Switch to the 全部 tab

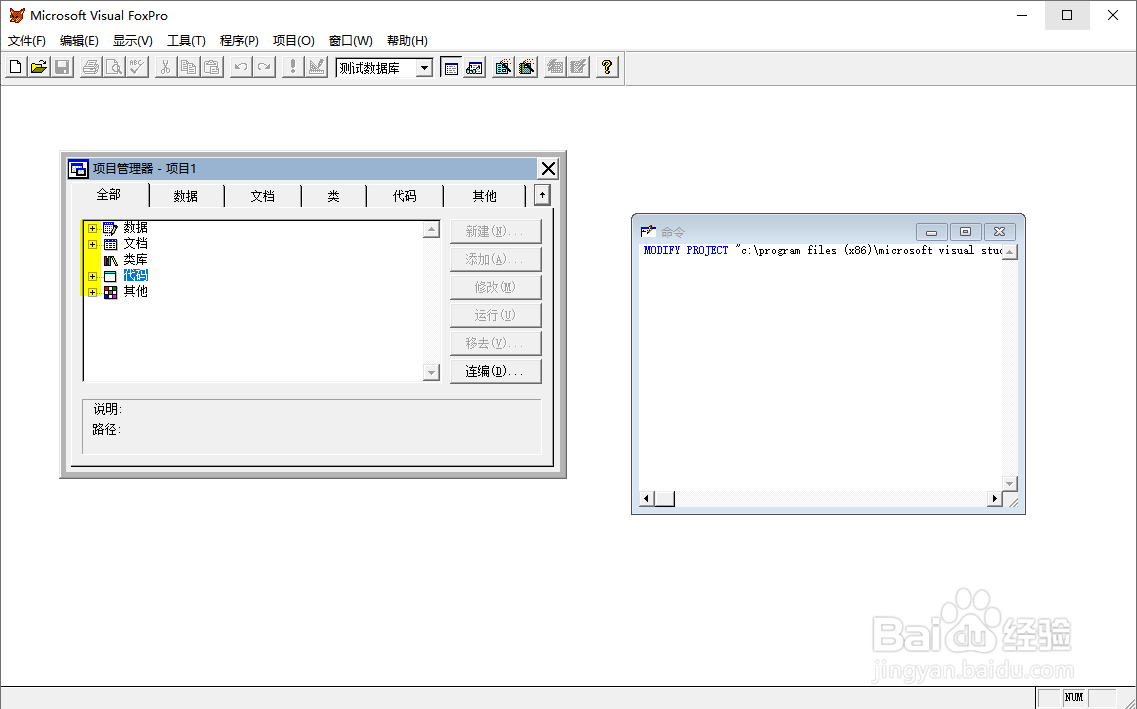[109, 194]
